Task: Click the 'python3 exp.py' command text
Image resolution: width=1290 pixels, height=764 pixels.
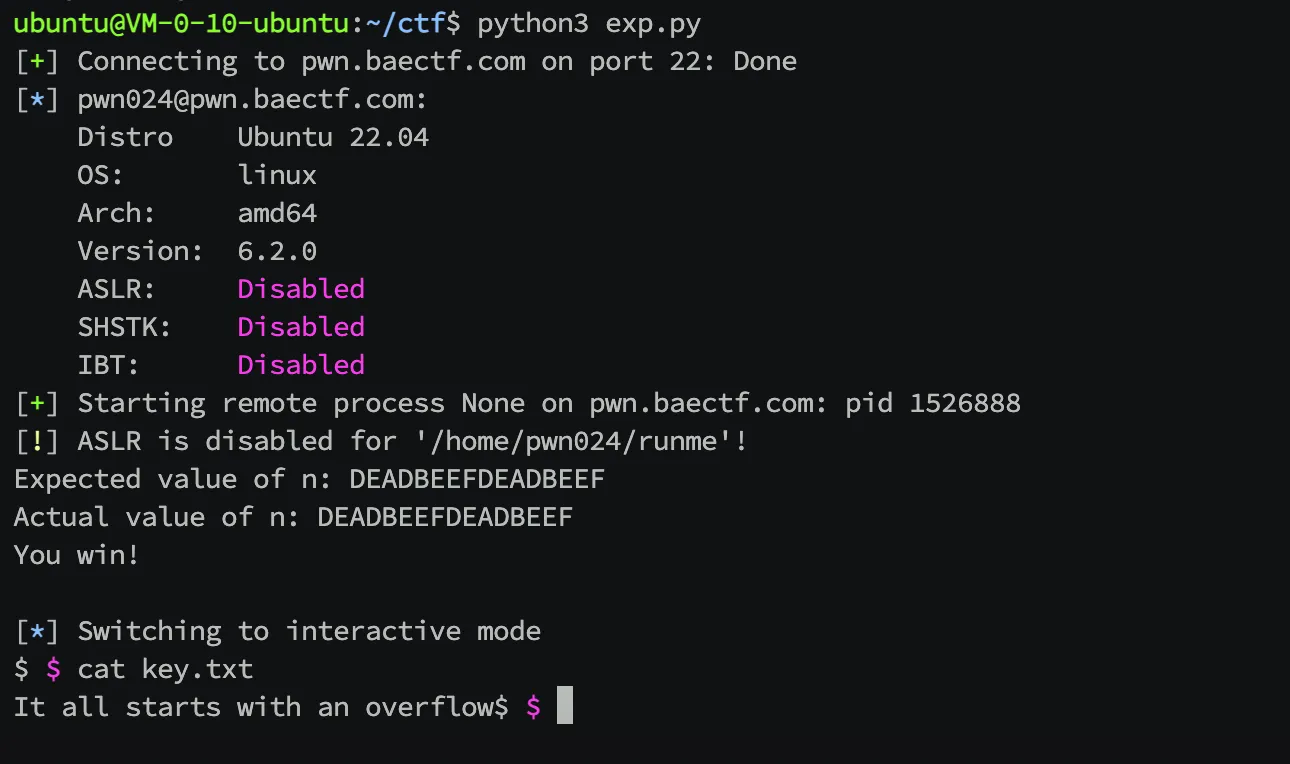Action: [x=589, y=22]
